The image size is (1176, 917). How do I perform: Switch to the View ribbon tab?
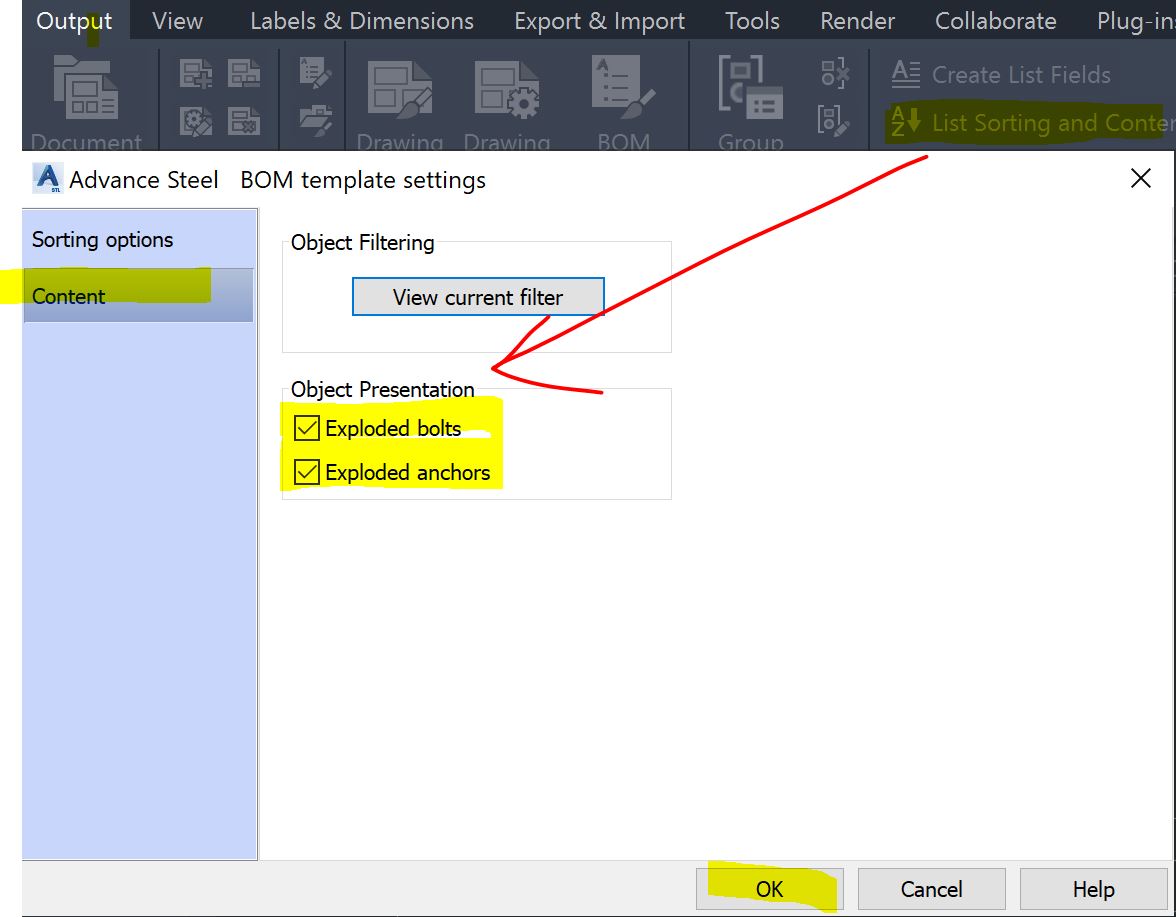point(178,20)
